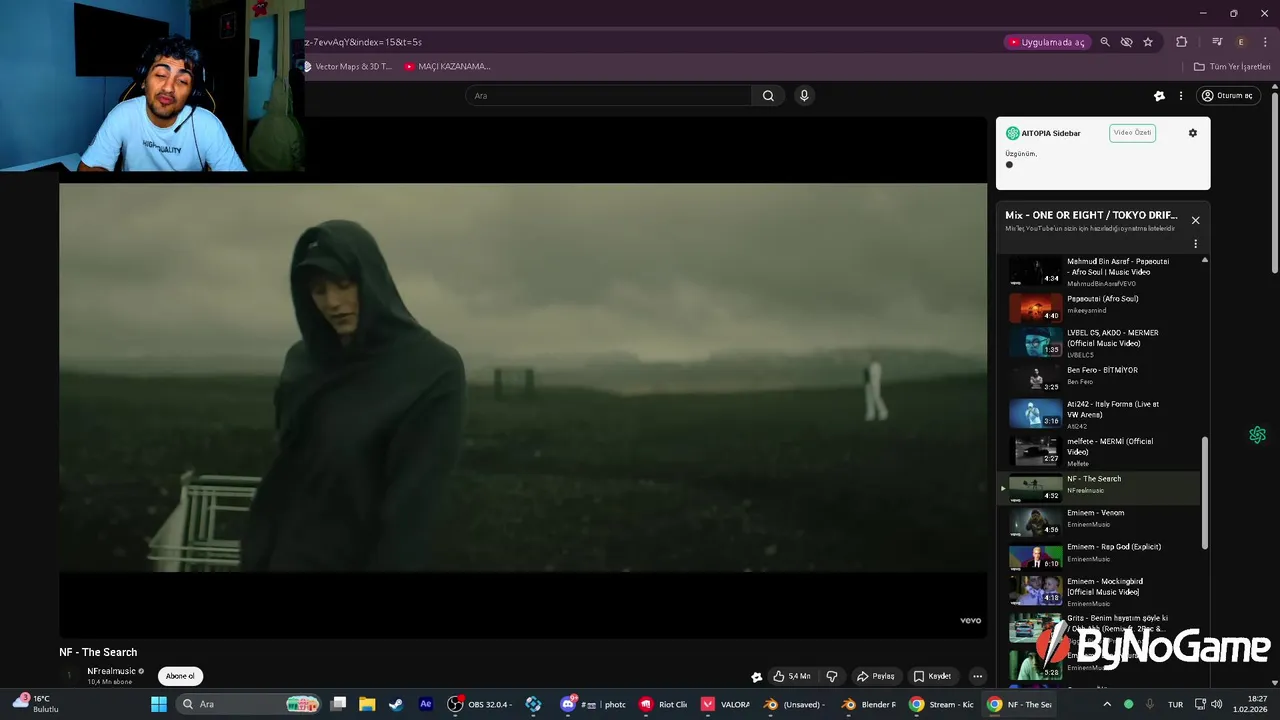Image resolution: width=1280 pixels, height=720 pixels.
Task: Save video with Kaydet button
Action: pos(932,676)
